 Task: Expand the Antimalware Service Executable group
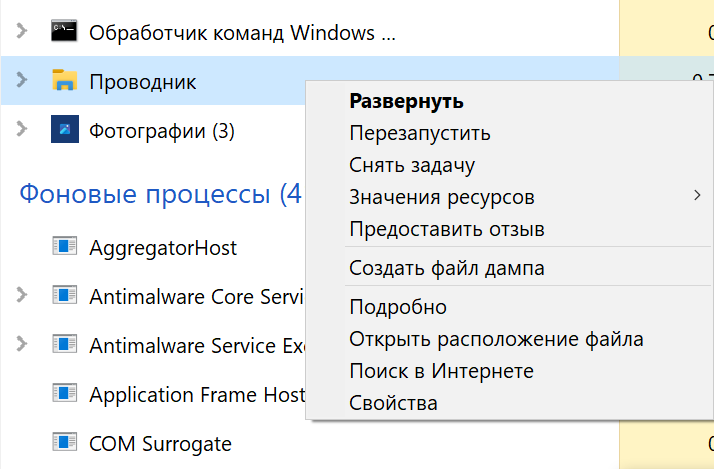[x=22, y=345]
